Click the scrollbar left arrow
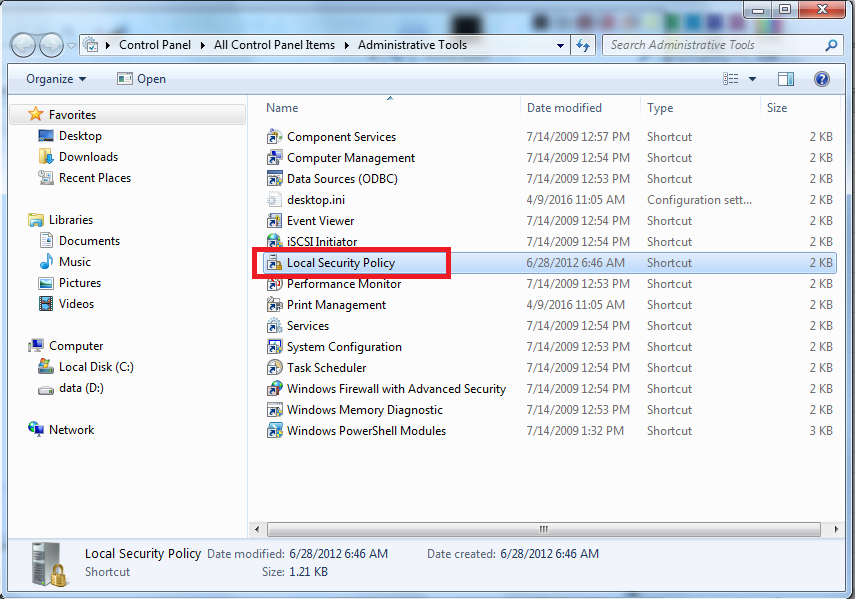The height and width of the screenshot is (599, 855). [x=257, y=529]
